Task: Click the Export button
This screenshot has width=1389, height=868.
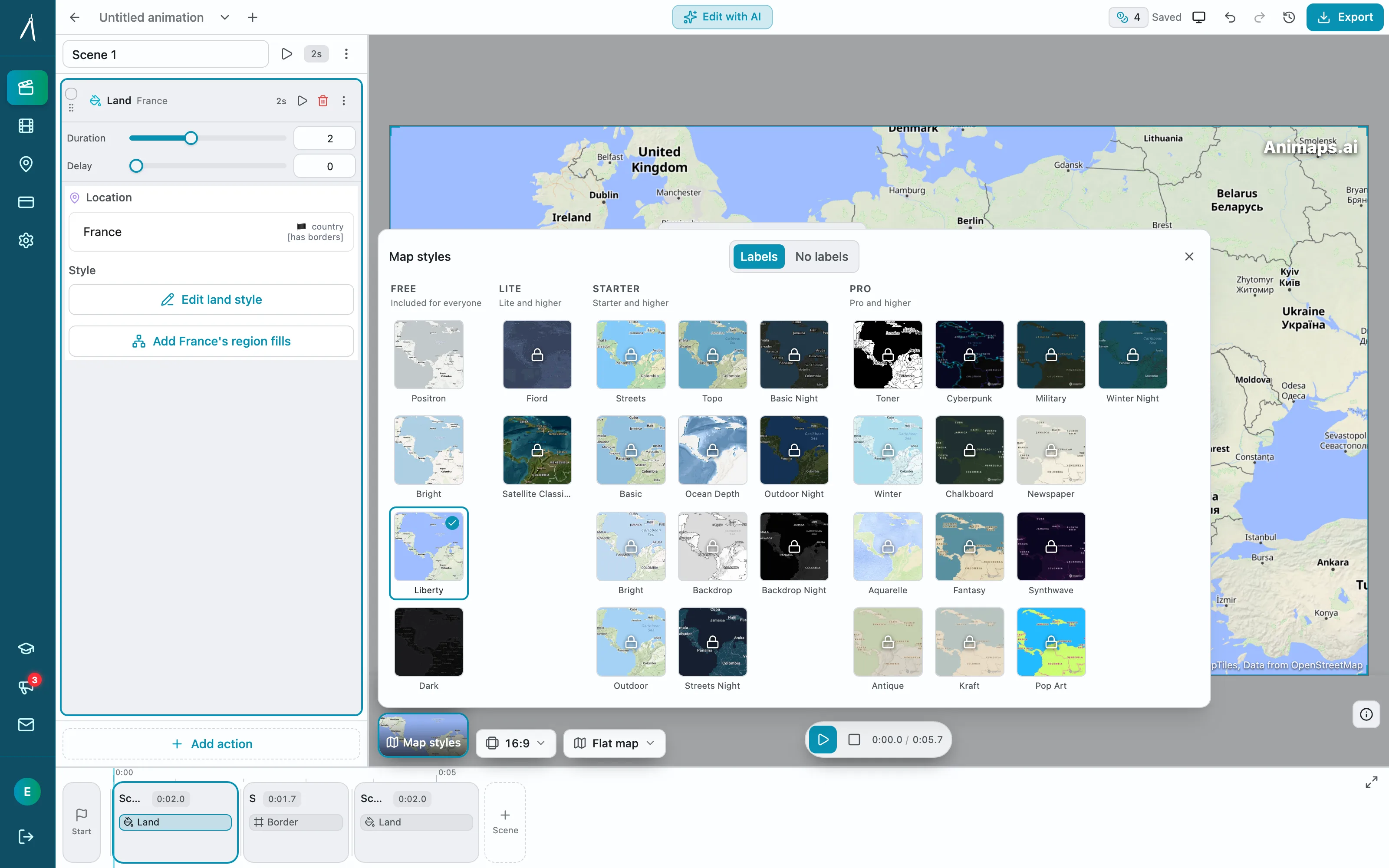Action: click(1345, 17)
